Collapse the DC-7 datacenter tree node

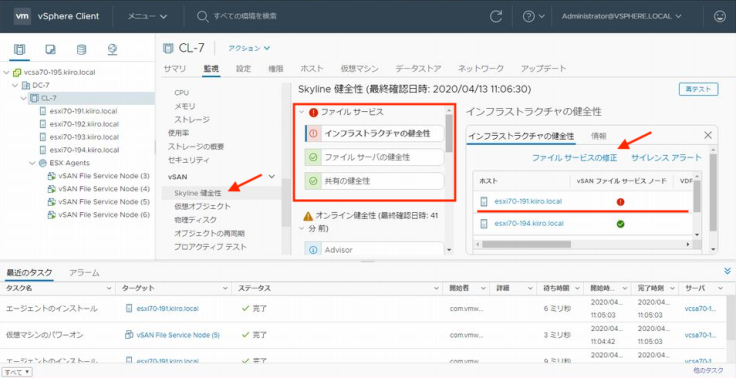click(15, 85)
